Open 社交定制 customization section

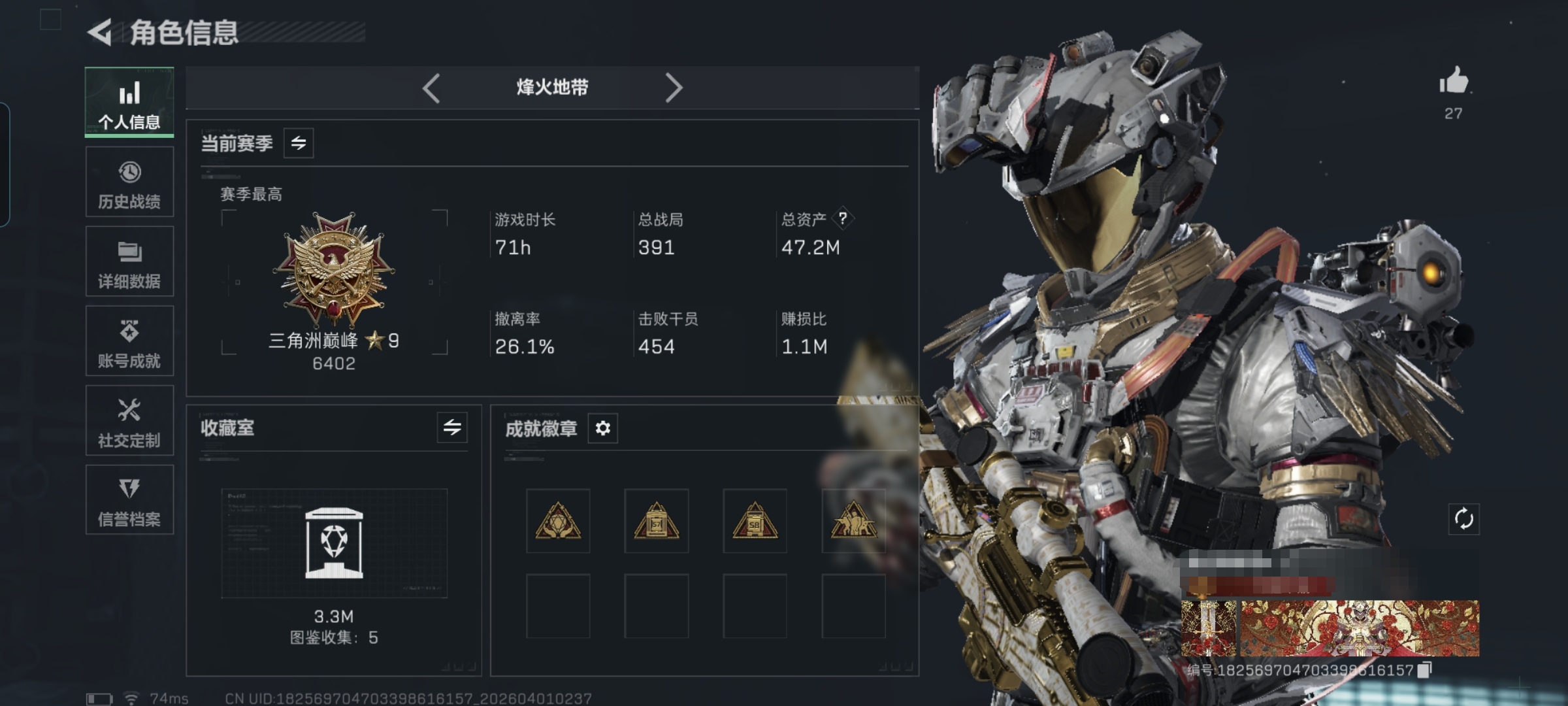click(129, 420)
